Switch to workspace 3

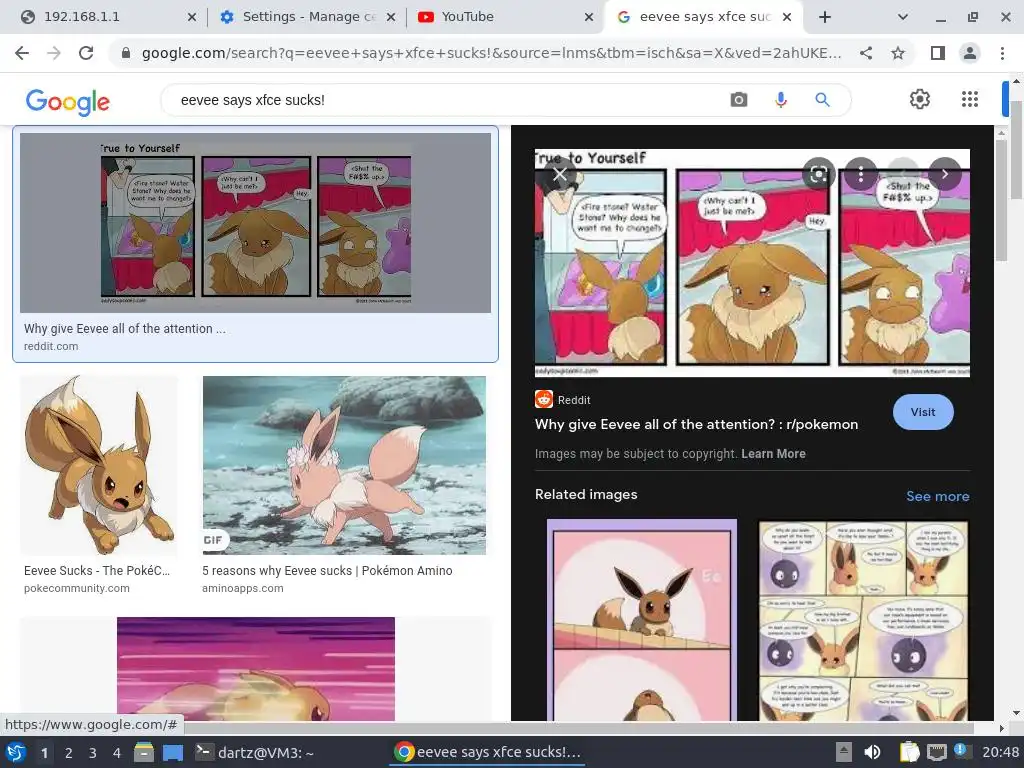pyautogui.click(x=93, y=752)
